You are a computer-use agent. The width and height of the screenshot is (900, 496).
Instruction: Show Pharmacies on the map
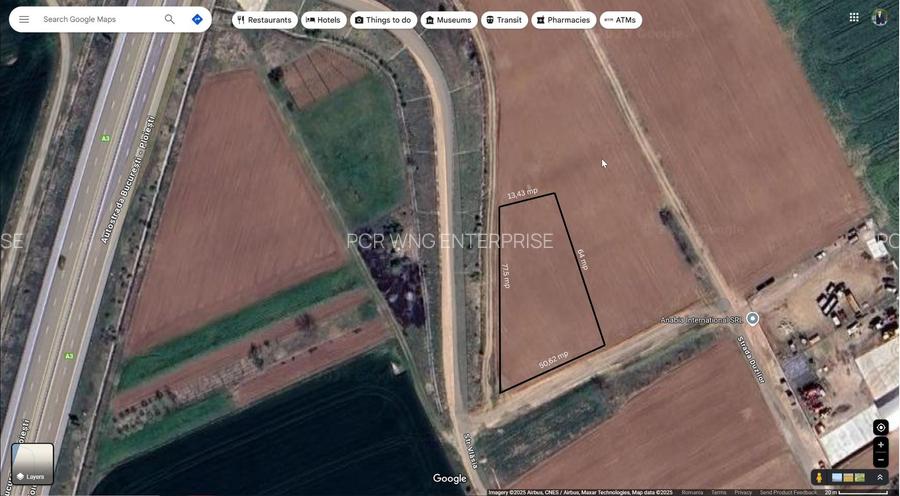point(563,20)
